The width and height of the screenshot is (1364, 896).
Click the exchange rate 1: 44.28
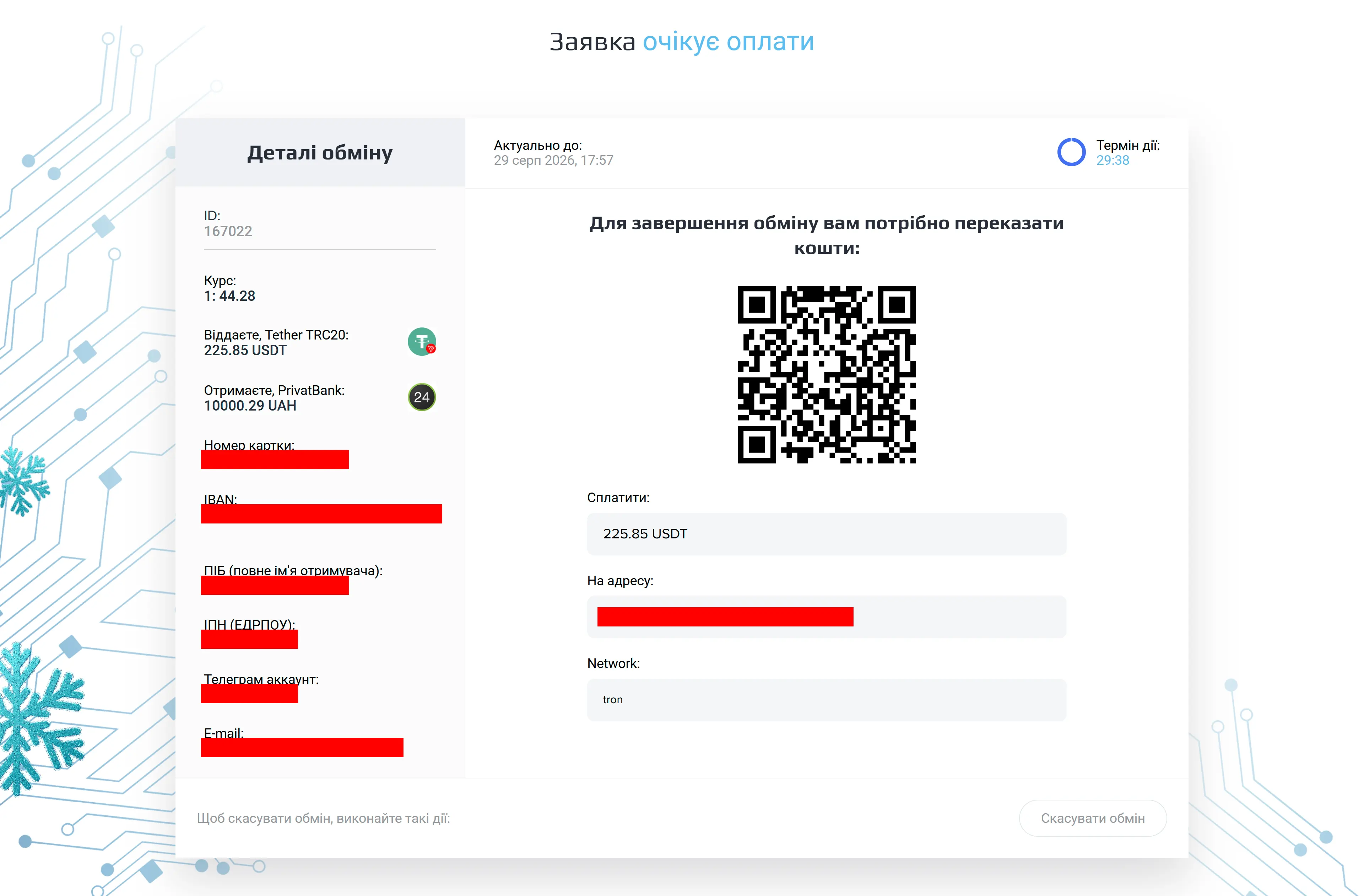click(230, 296)
